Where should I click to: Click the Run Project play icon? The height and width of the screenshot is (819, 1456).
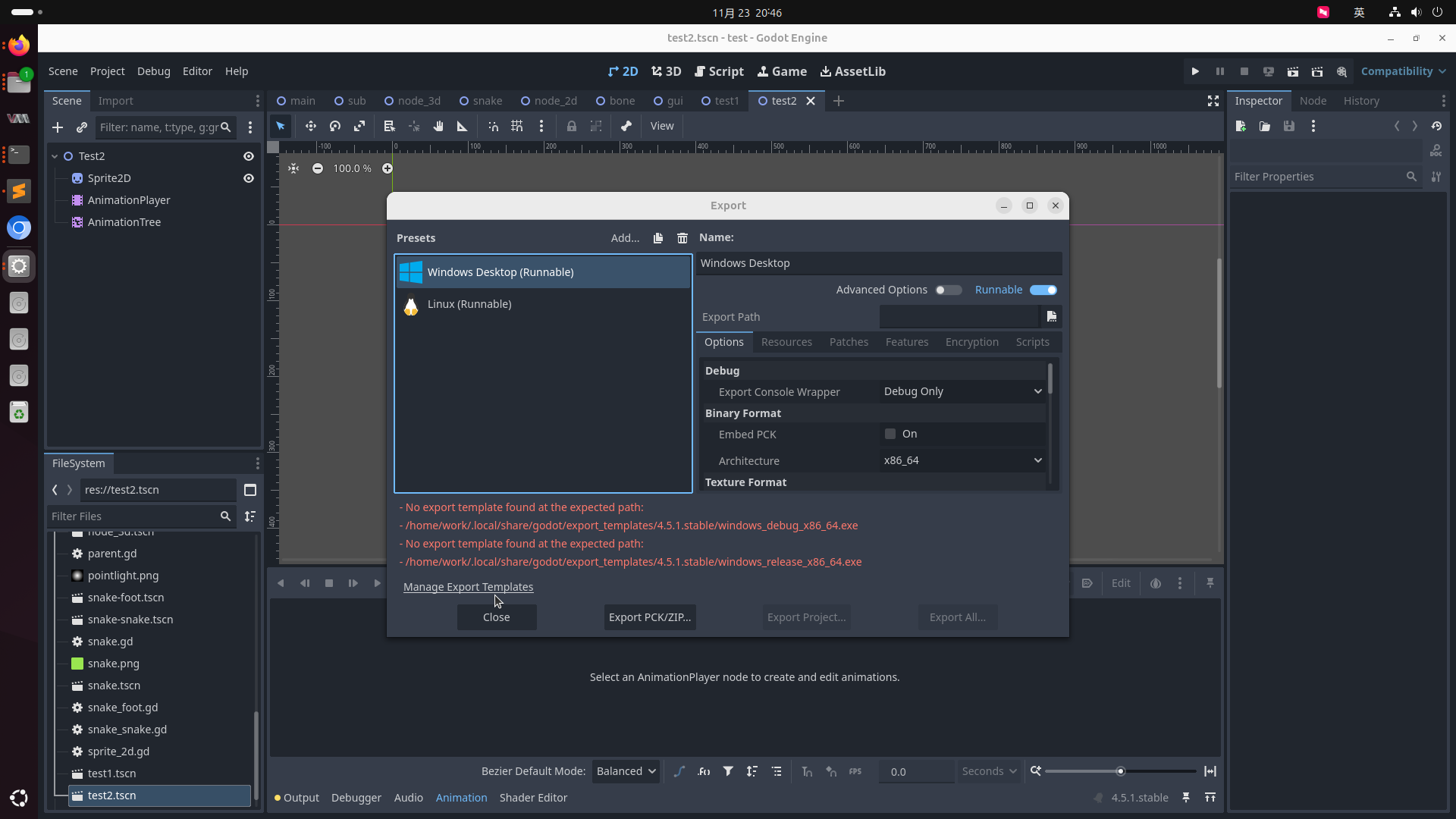point(1195,71)
